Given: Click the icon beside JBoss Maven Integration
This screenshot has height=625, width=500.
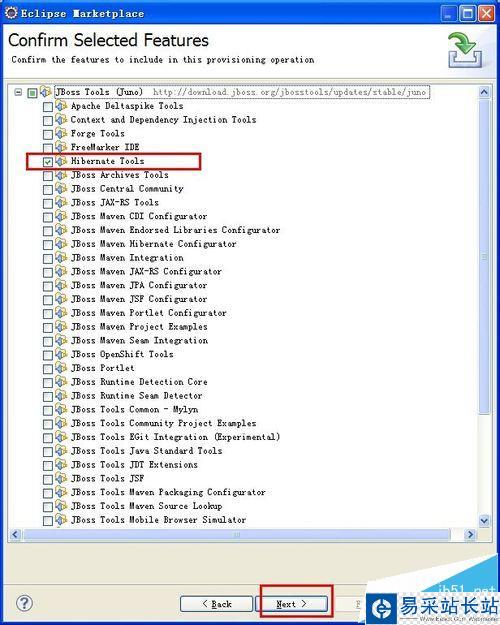Looking at the screenshot, I should 61,257.
